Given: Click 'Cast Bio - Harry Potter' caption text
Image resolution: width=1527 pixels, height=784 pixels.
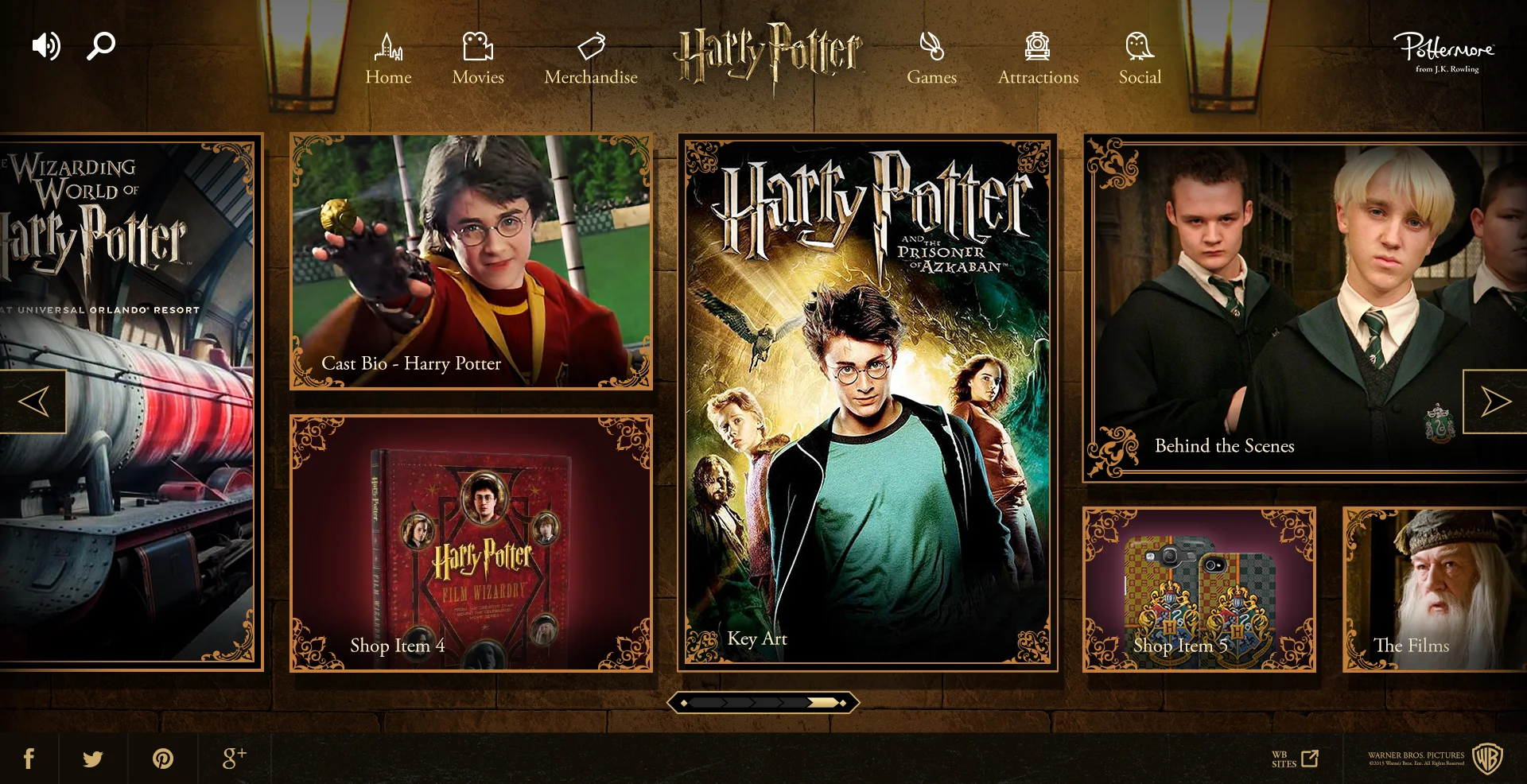Looking at the screenshot, I should click(411, 363).
